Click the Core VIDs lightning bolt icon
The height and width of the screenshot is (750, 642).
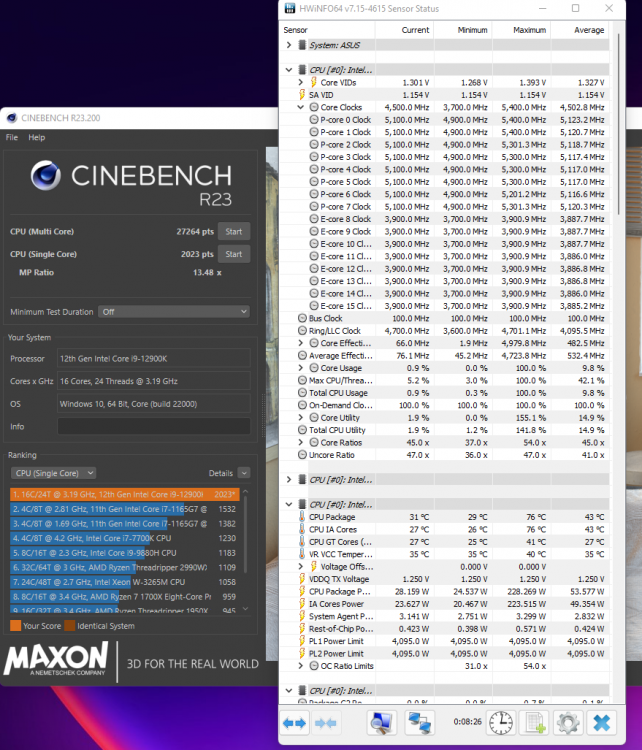(x=314, y=82)
